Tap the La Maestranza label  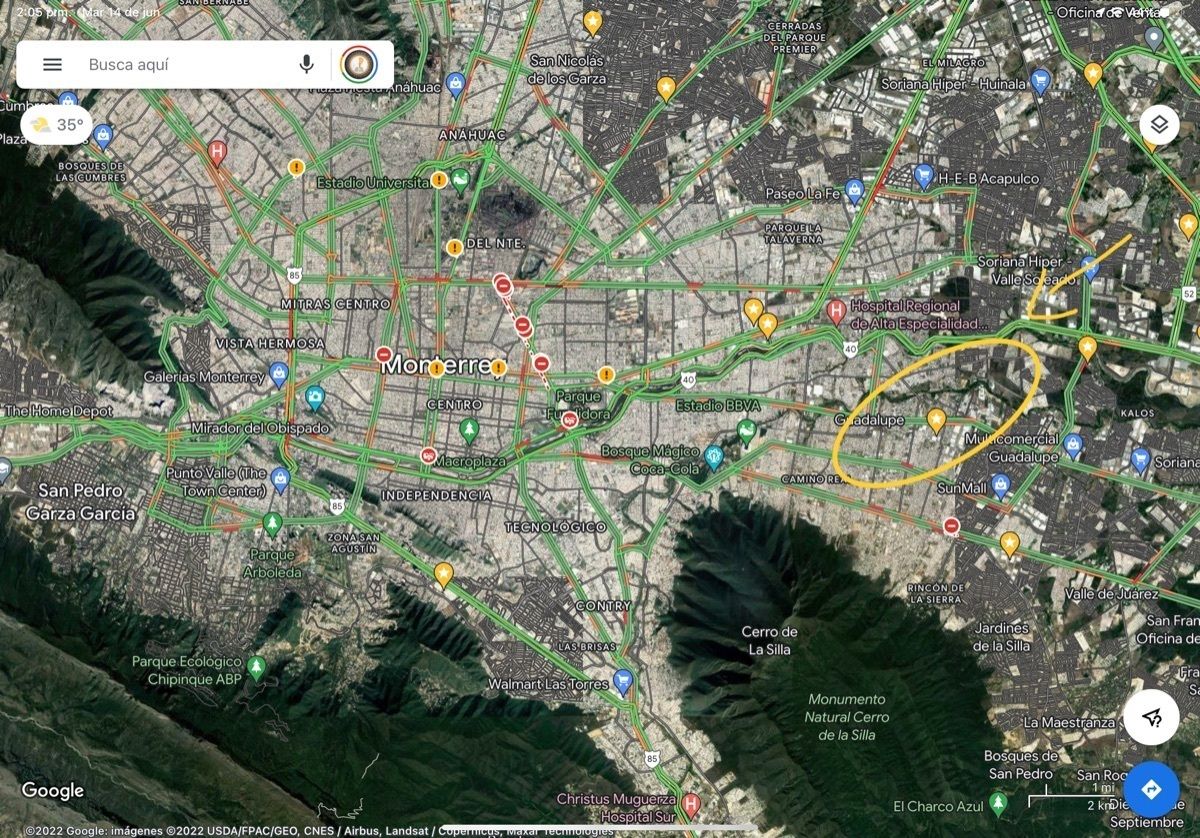point(1068,722)
